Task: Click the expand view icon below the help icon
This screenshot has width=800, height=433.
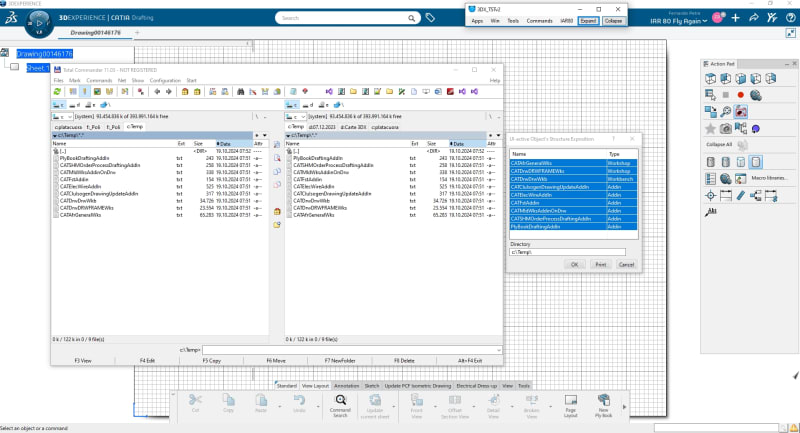Action: [790, 33]
